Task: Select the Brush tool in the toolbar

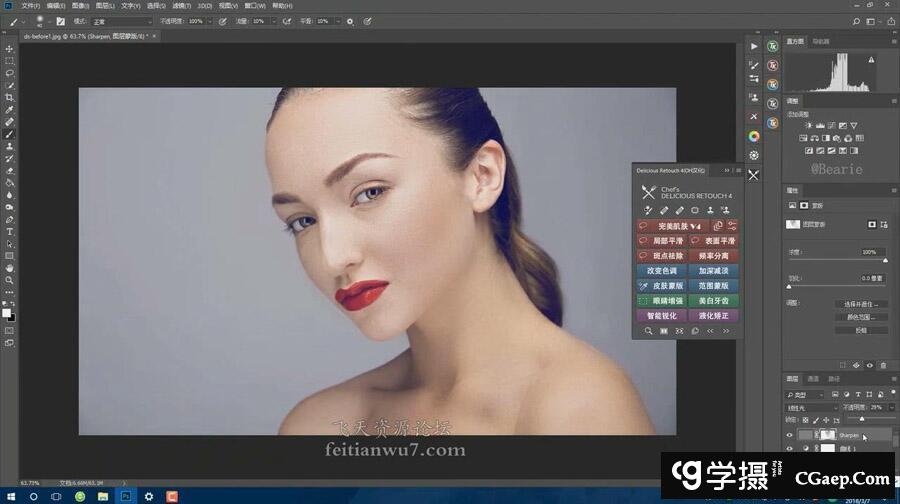Action: (x=10, y=134)
